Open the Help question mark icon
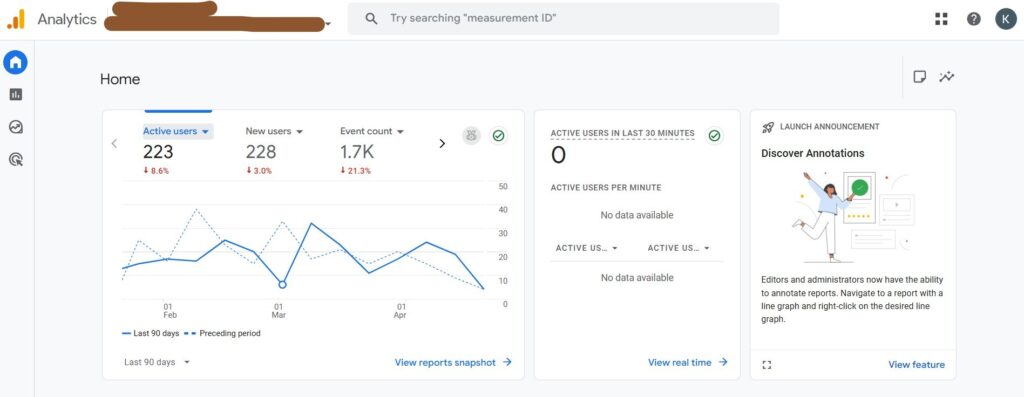Viewport: 1024px width, 397px height. (x=974, y=19)
